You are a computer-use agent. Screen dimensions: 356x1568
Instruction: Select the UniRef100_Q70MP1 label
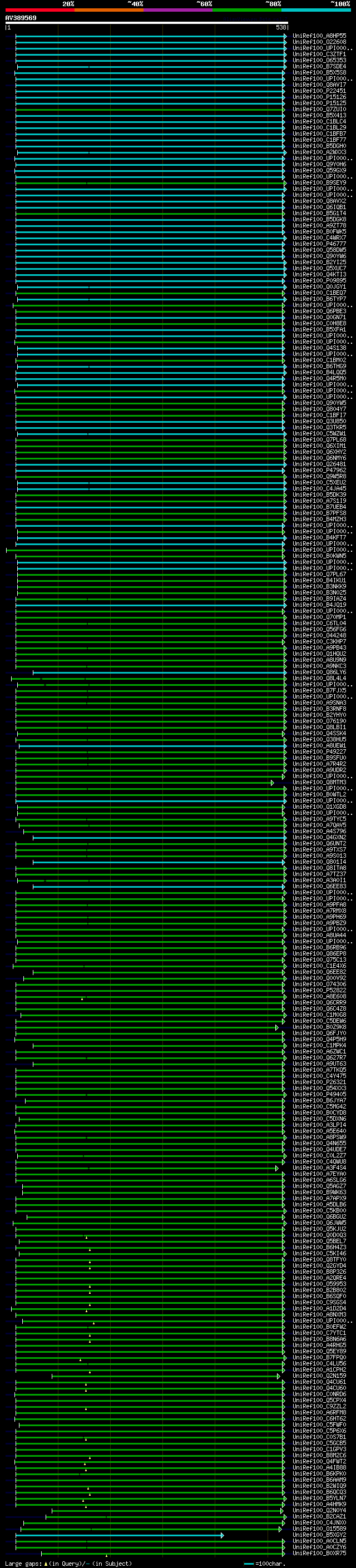click(x=319, y=617)
